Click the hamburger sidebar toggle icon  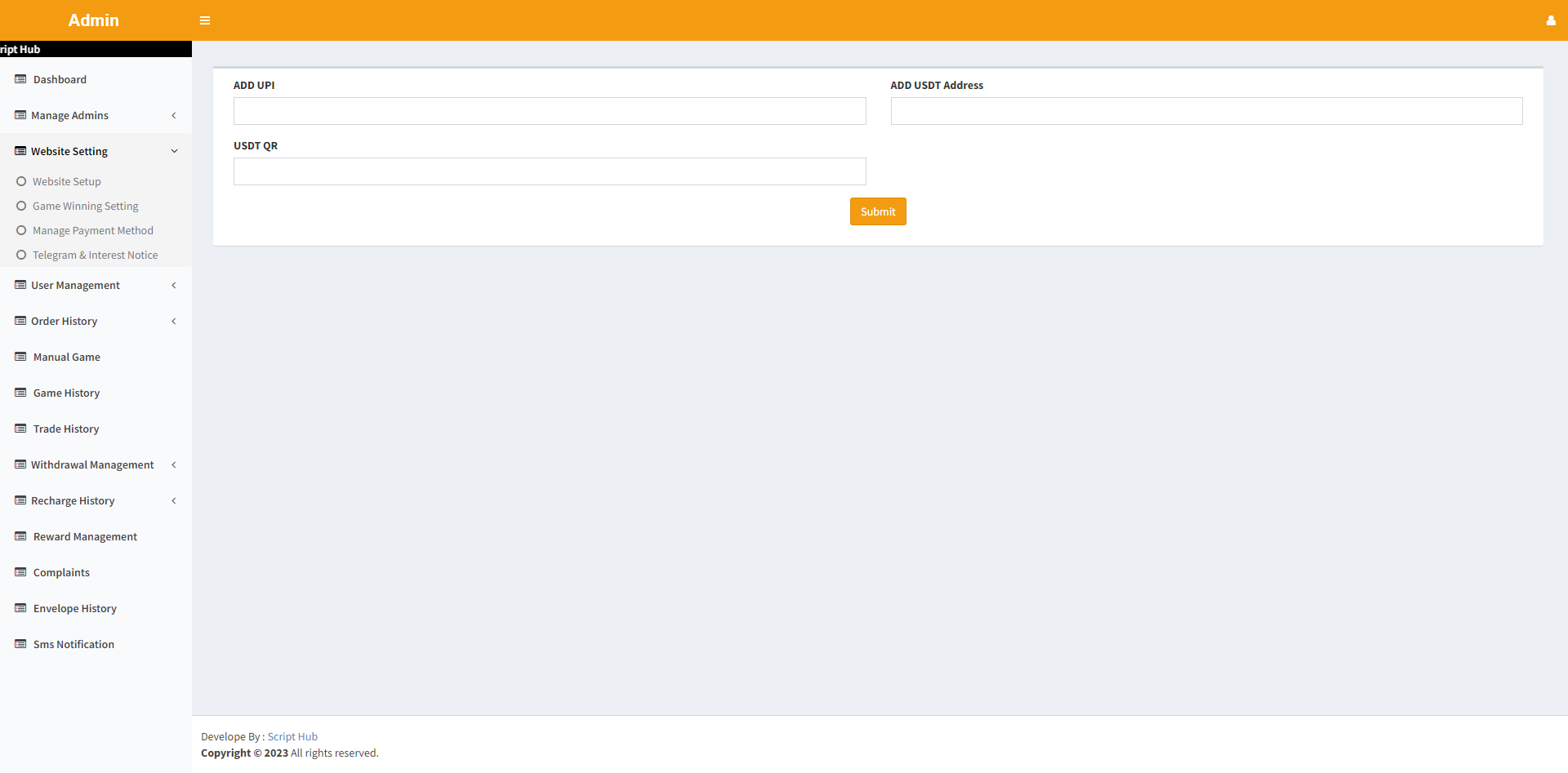pos(205,20)
